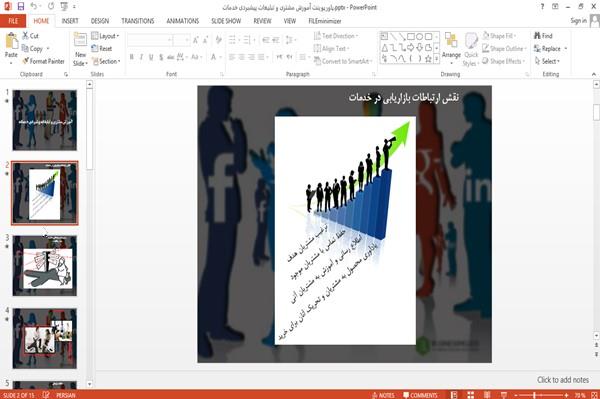Fit slide to current window icon
The image size is (600, 399).
click(x=594, y=395)
